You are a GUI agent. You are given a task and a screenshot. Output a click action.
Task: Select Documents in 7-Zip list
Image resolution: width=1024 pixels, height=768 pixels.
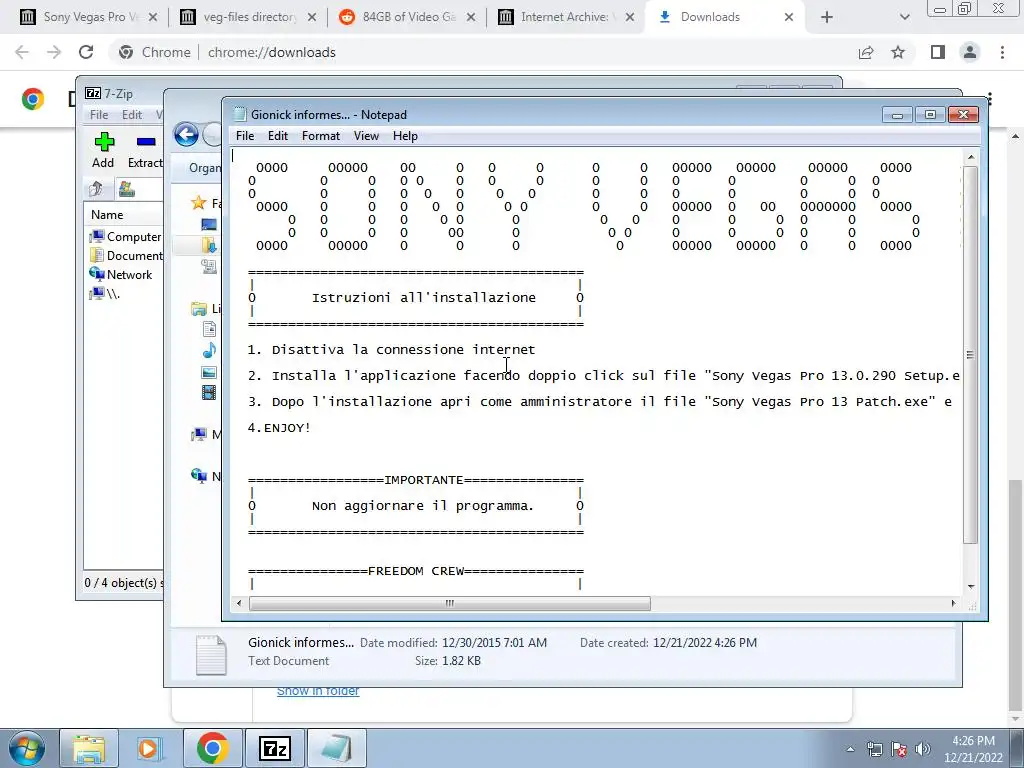[125, 255]
